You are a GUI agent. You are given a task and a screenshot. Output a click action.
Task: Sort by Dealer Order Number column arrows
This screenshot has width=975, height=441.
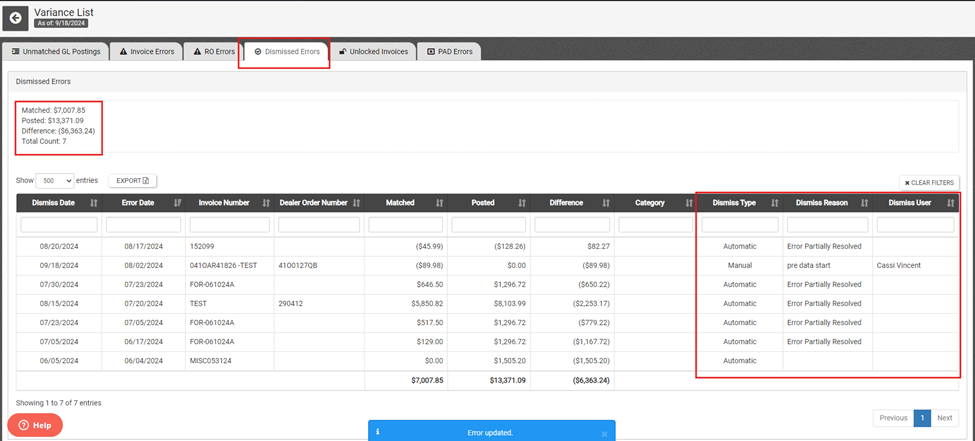[x=356, y=203]
